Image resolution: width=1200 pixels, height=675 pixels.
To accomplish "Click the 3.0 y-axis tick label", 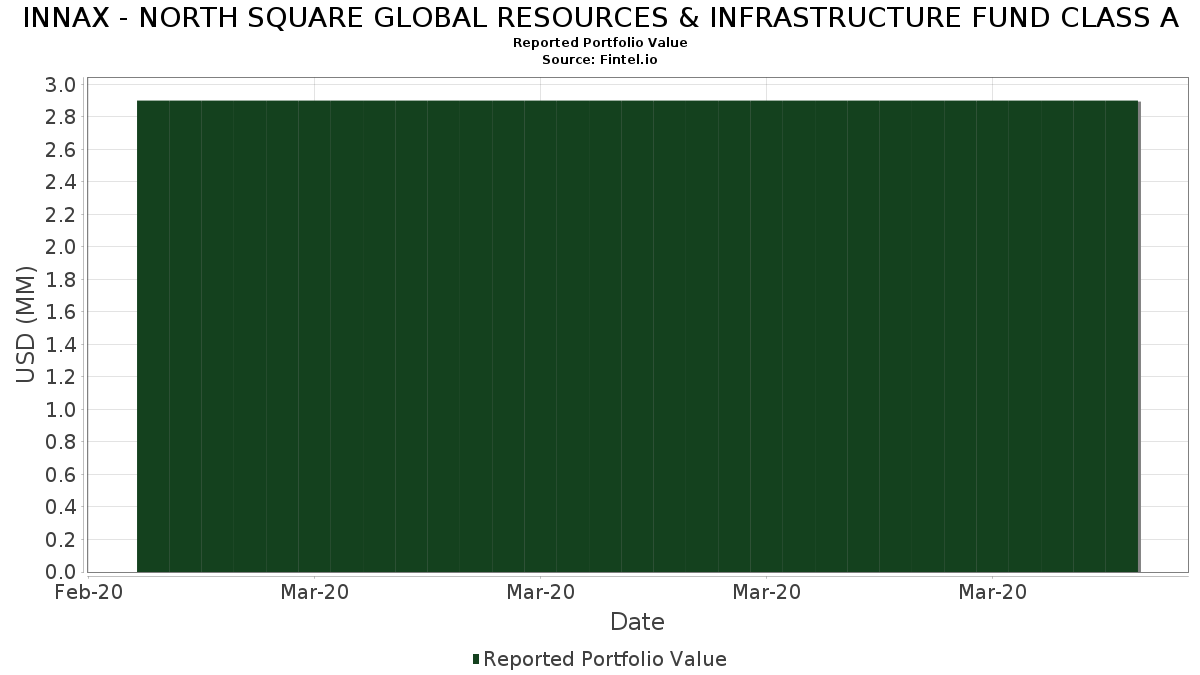I will click(61, 84).
